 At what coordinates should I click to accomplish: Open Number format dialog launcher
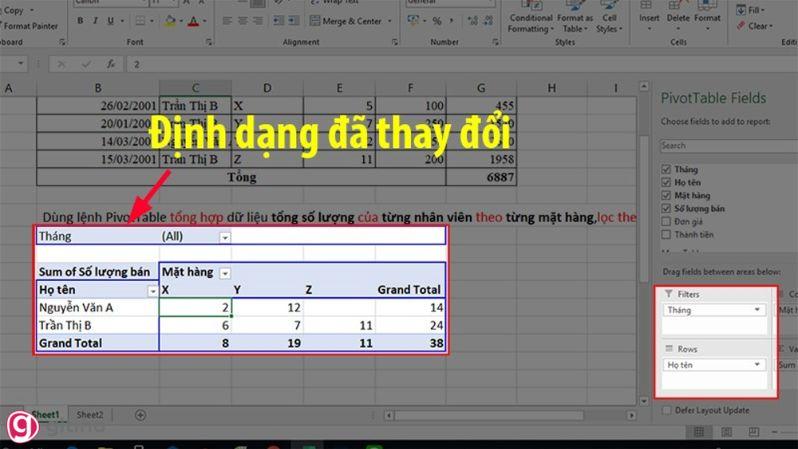[x=496, y=42]
